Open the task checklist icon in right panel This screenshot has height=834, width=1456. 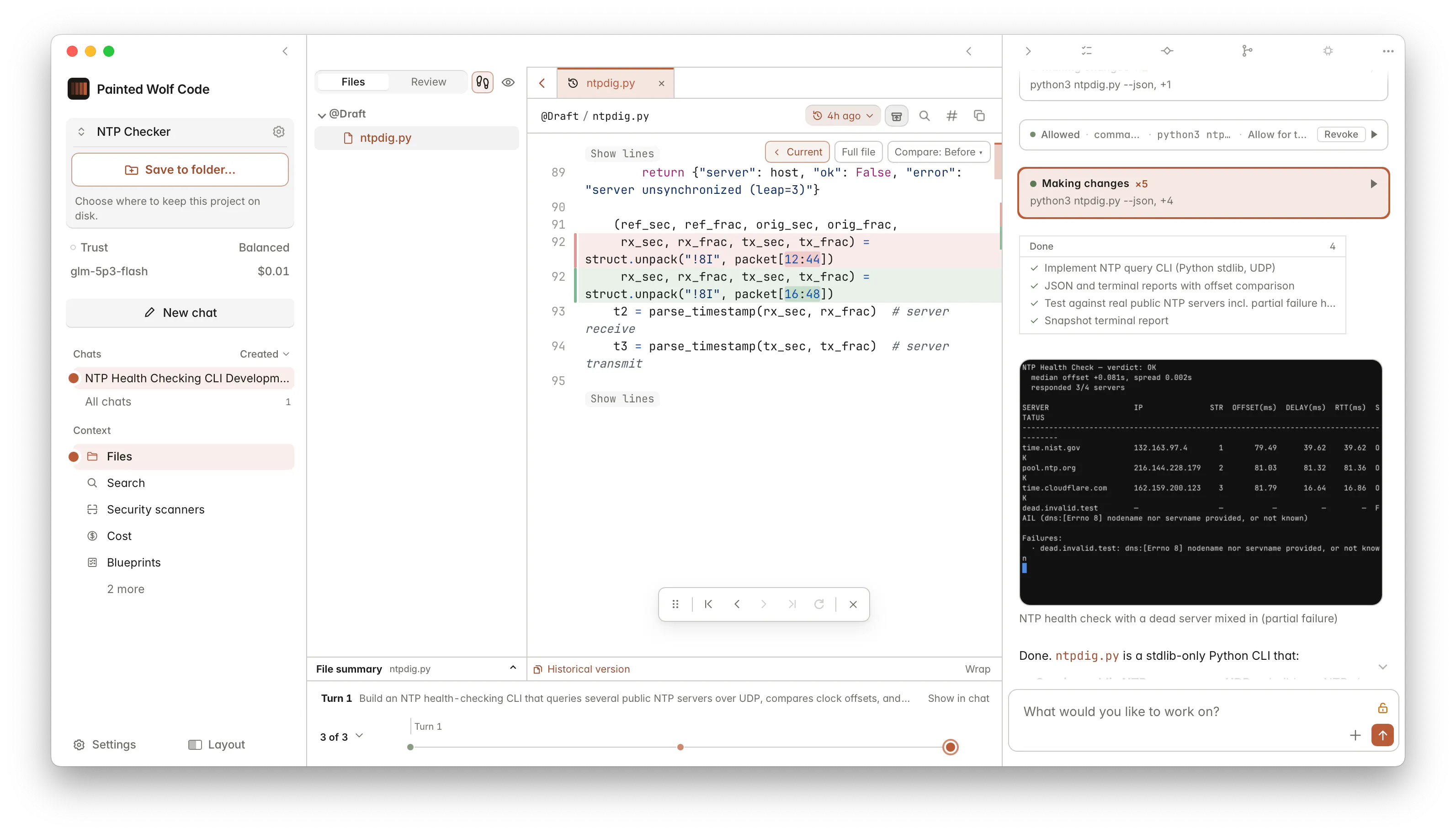coord(1086,51)
